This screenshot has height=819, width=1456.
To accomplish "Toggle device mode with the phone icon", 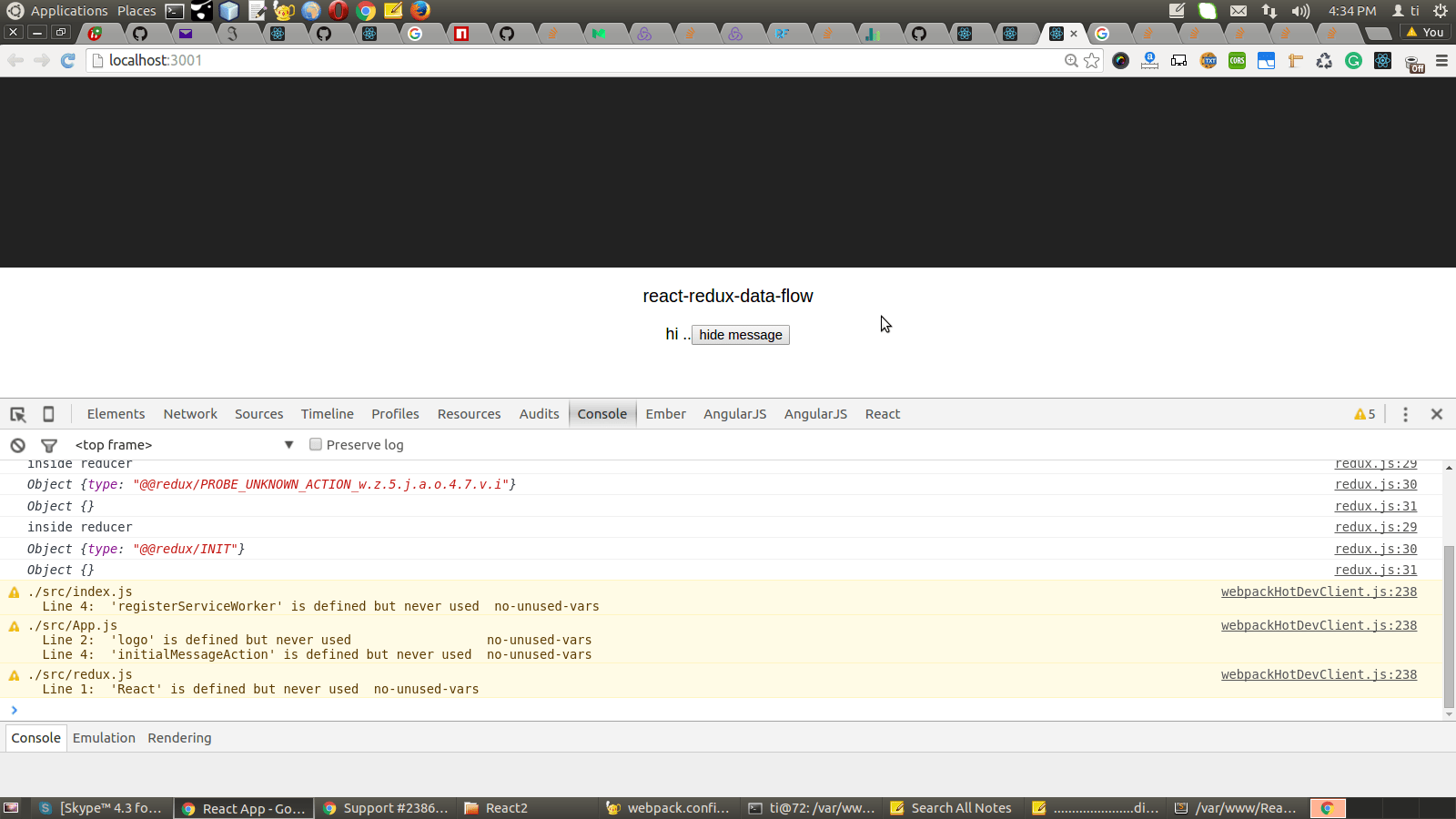I will pyautogui.click(x=48, y=414).
